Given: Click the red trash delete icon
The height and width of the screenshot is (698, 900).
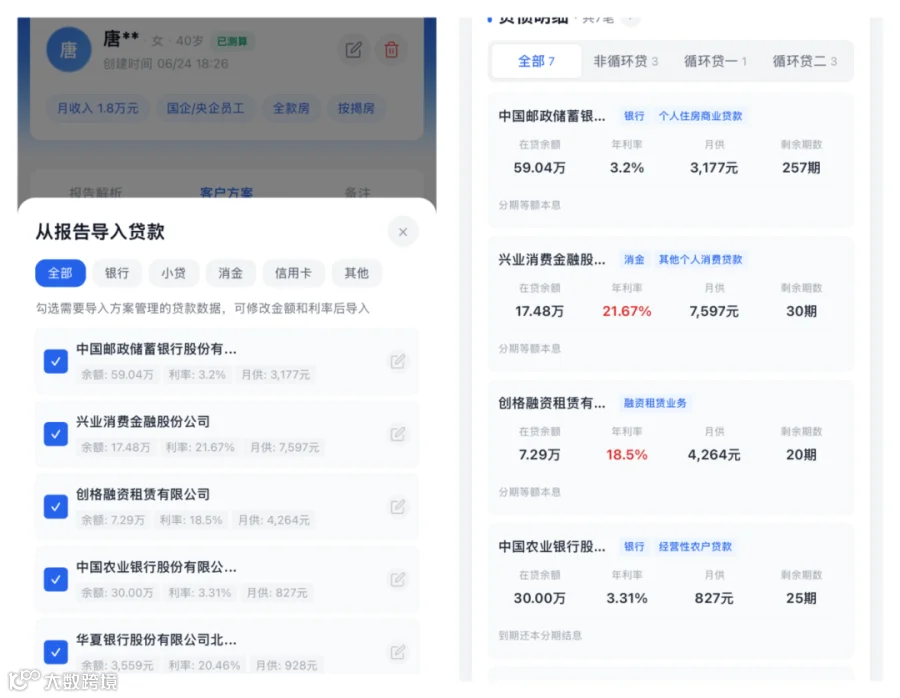Looking at the screenshot, I should click(x=391, y=51).
